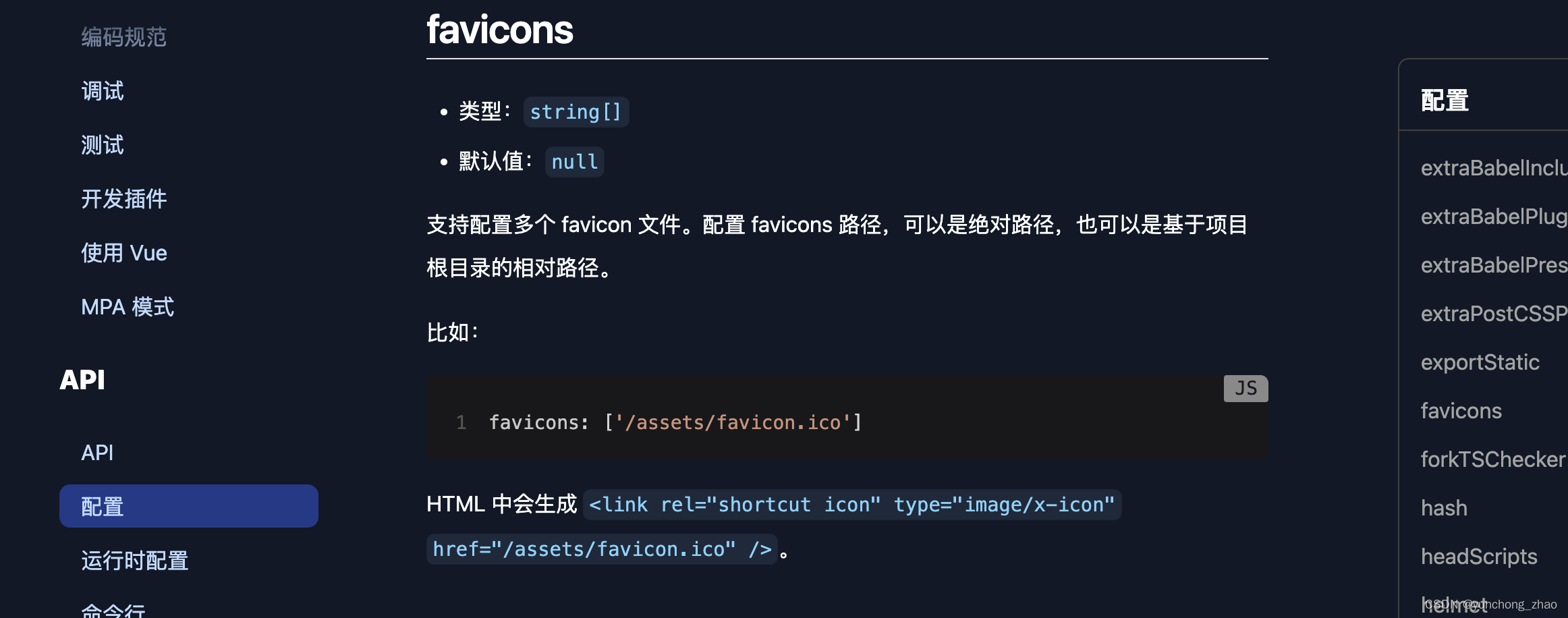Jump to extraPostCSSPlugins section
This screenshot has width=1568, height=618.
(1493, 313)
